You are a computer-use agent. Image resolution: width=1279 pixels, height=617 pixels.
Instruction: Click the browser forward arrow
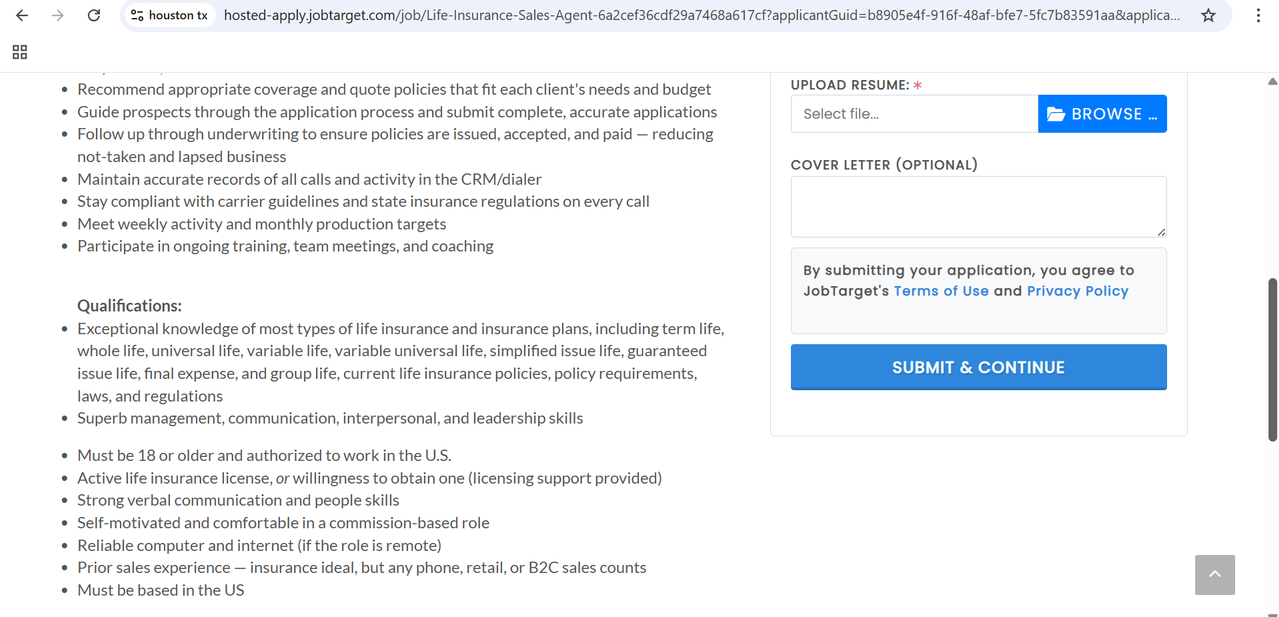(58, 16)
